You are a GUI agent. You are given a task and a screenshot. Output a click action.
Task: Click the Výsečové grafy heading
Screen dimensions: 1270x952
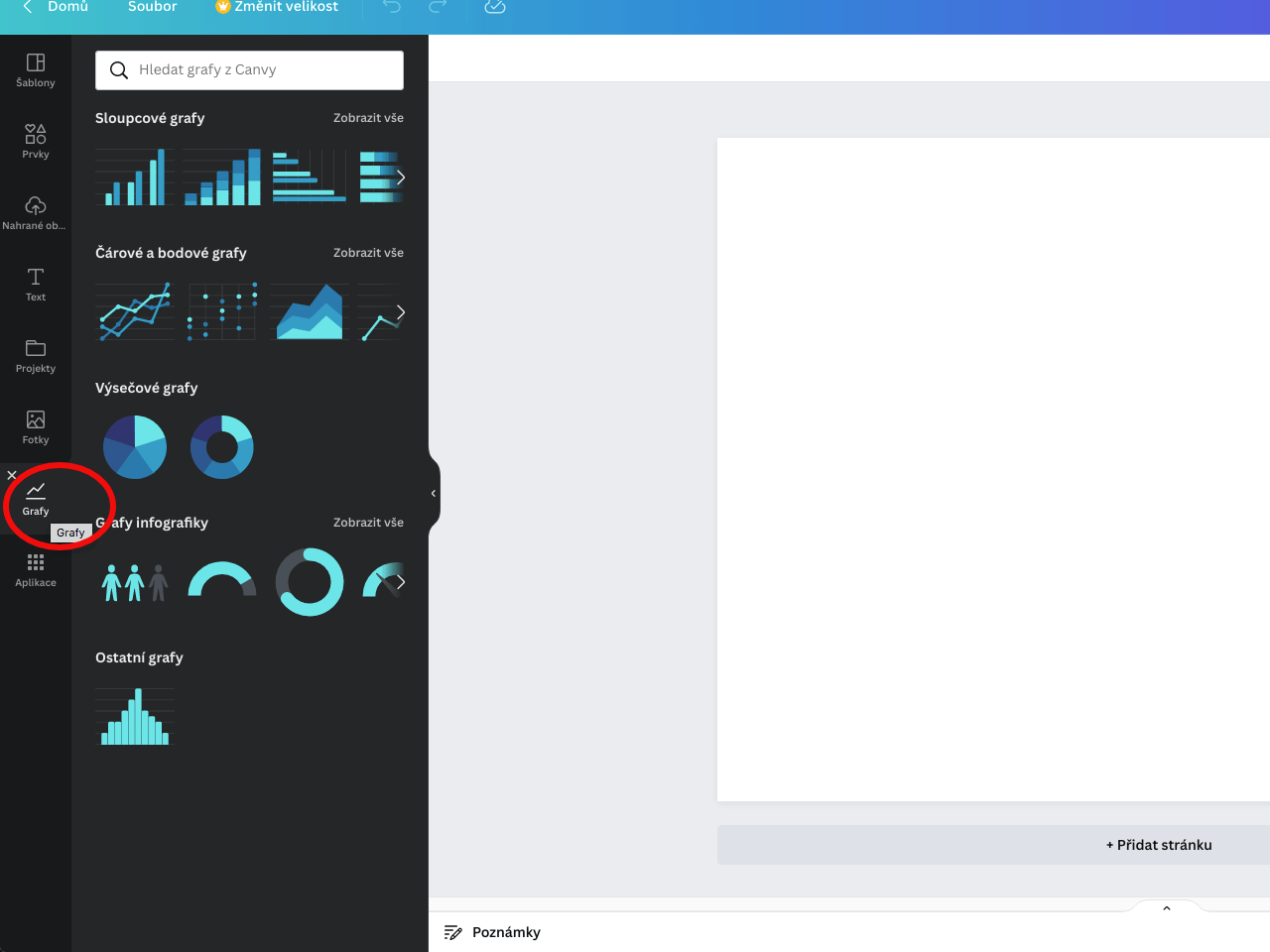tap(147, 388)
